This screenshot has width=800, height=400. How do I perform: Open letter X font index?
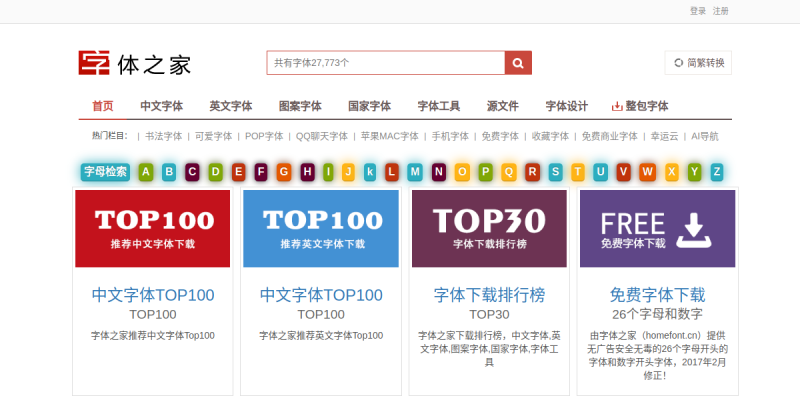point(672,172)
